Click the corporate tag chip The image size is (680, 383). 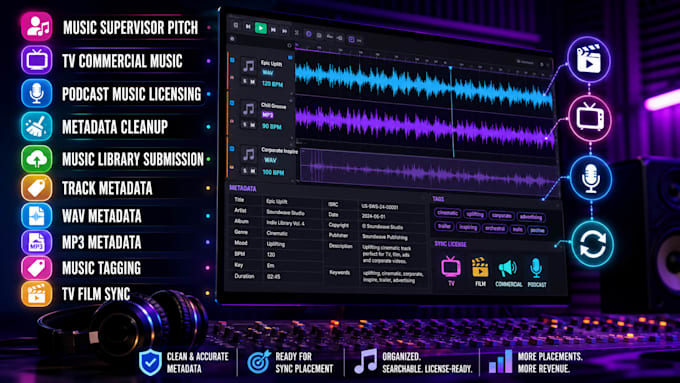click(501, 215)
